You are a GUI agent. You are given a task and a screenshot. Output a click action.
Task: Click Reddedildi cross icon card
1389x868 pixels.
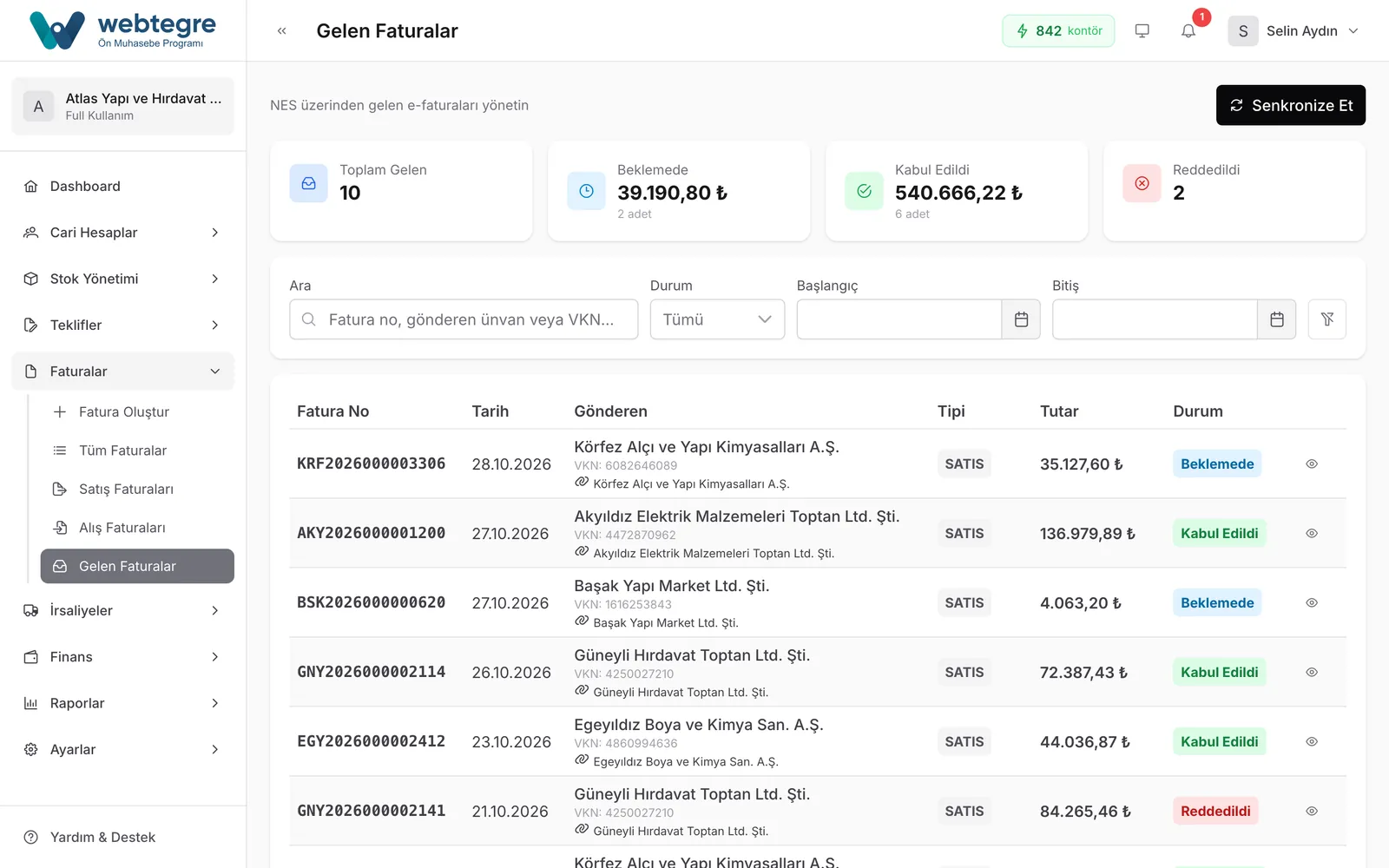[x=1142, y=183]
